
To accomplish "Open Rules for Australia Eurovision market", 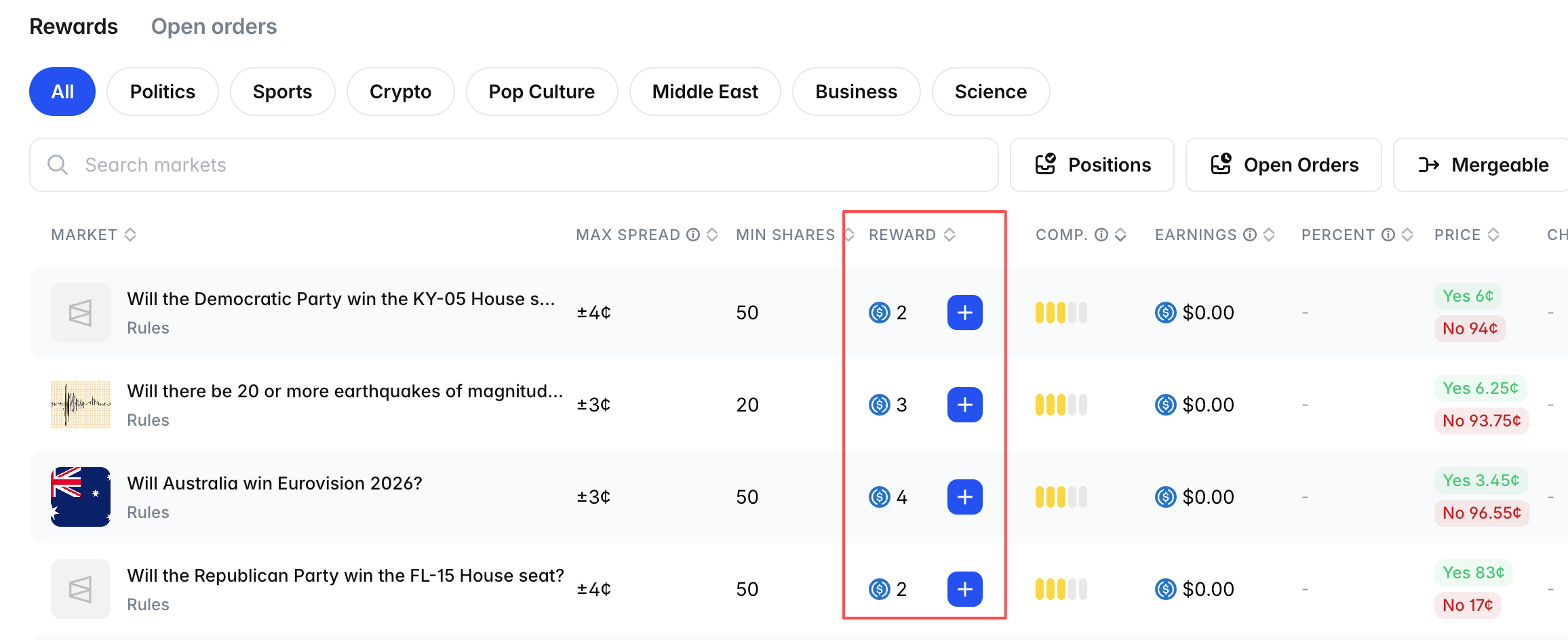I will click(x=148, y=513).
